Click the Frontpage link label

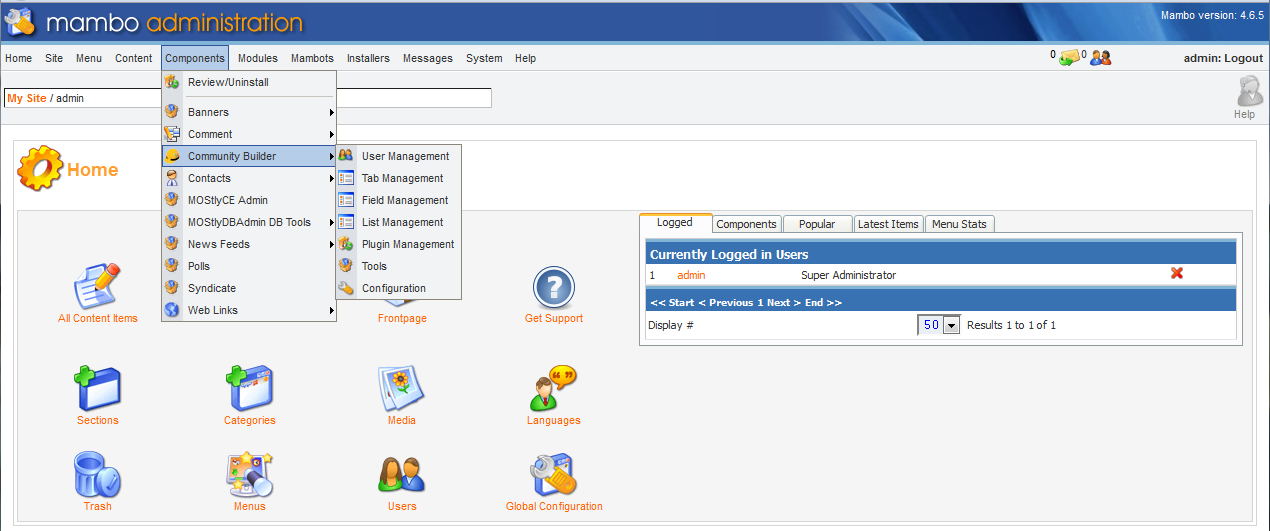pyautogui.click(x=402, y=318)
